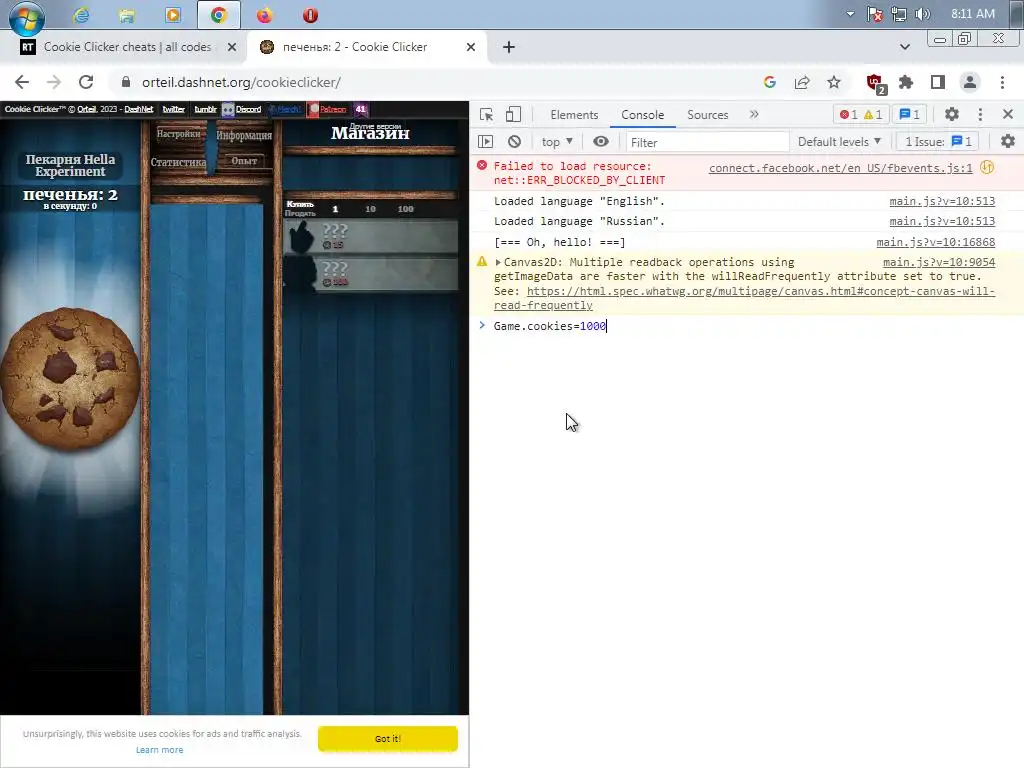This screenshot has height=768, width=1024.
Task: Bookmark this tab with the star
Action: 834,82
